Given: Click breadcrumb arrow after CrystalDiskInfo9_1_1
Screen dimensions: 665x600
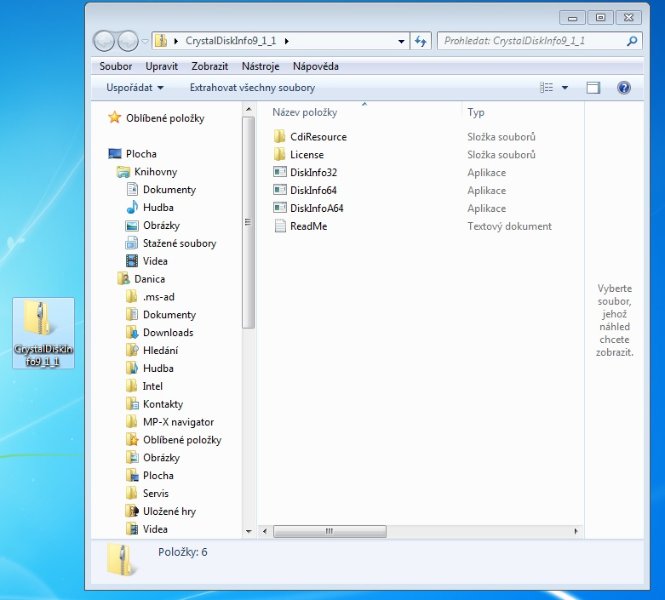Looking at the screenshot, I should [287, 41].
